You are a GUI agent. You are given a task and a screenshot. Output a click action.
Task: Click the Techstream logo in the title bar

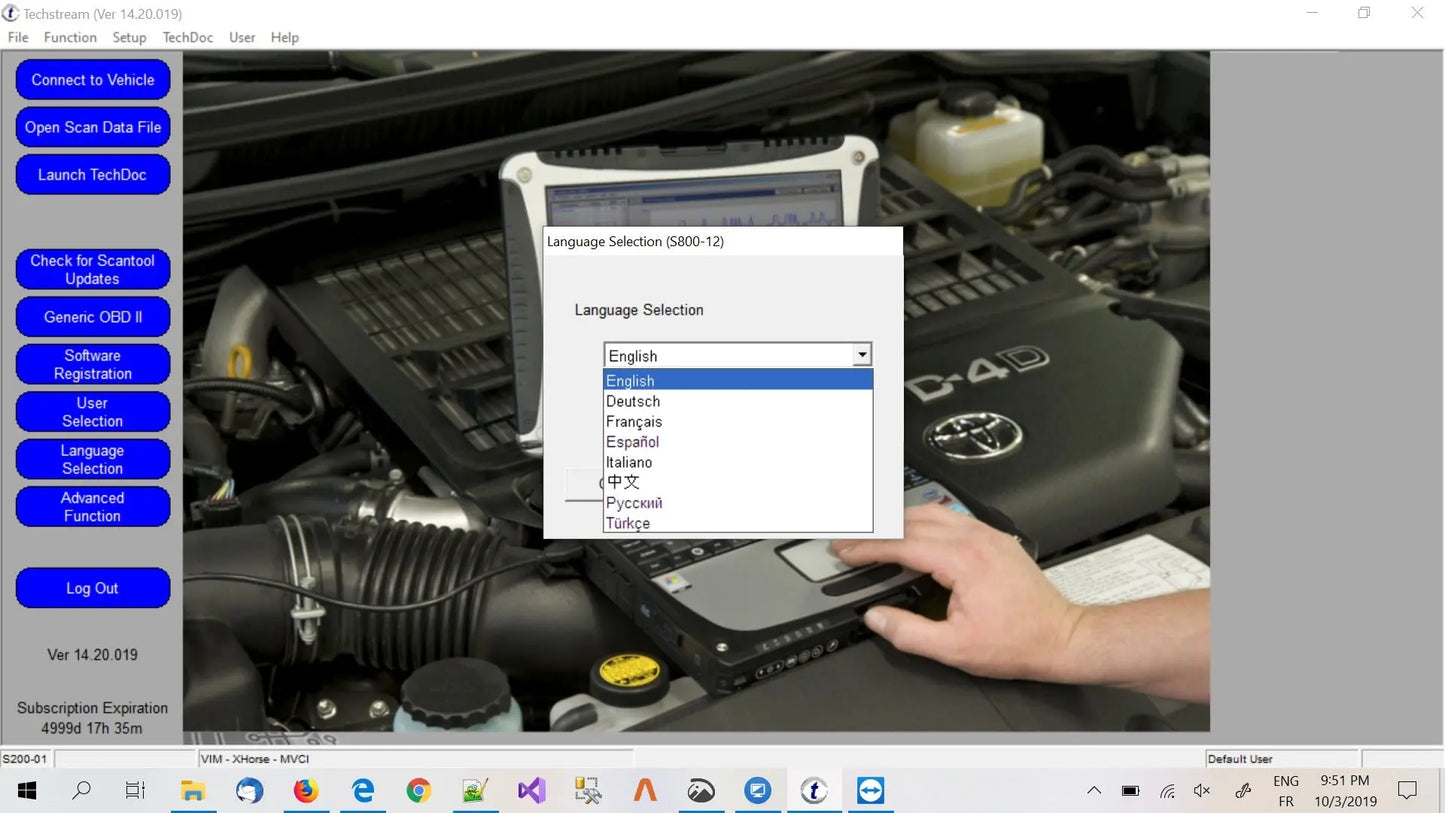coord(11,13)
